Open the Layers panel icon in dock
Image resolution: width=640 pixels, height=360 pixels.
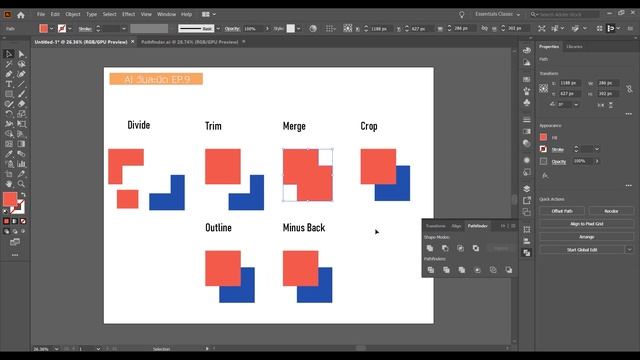(527, 189)
